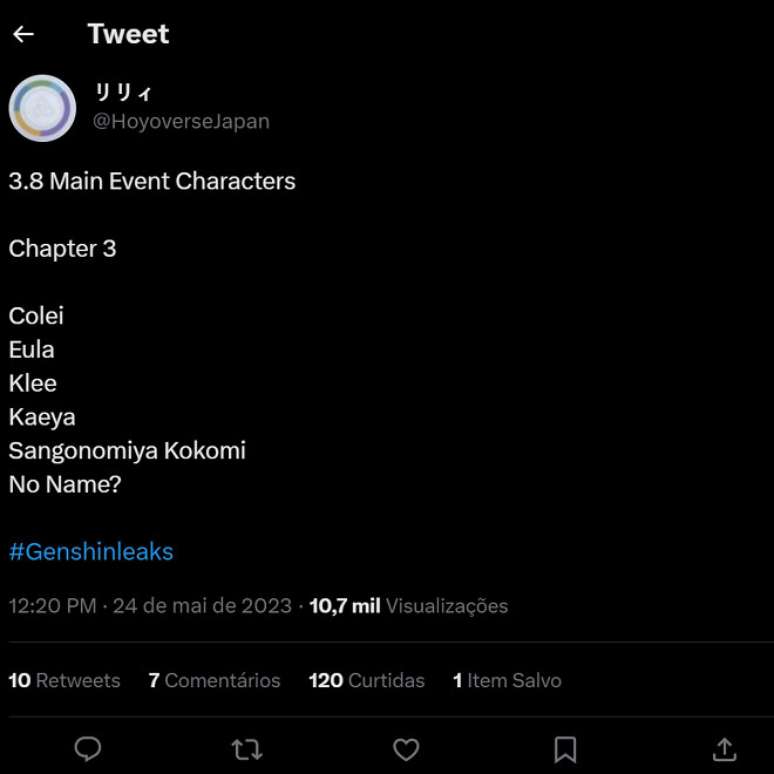Click the 10,7 mil Visualizações count
774x774 pixels.
pos(408,606)
